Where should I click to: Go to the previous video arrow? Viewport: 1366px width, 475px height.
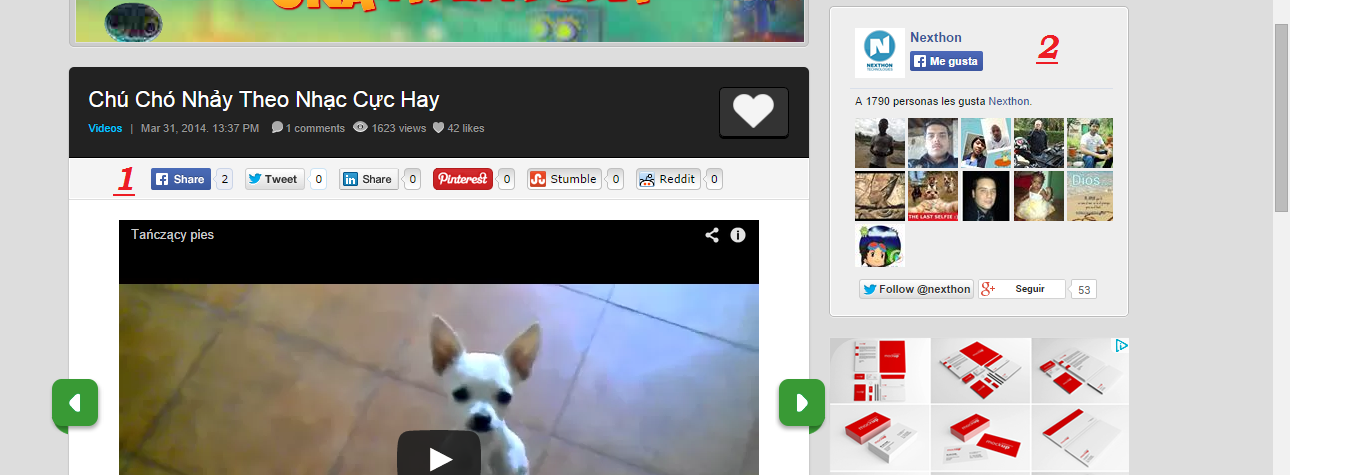click(75, 403)
